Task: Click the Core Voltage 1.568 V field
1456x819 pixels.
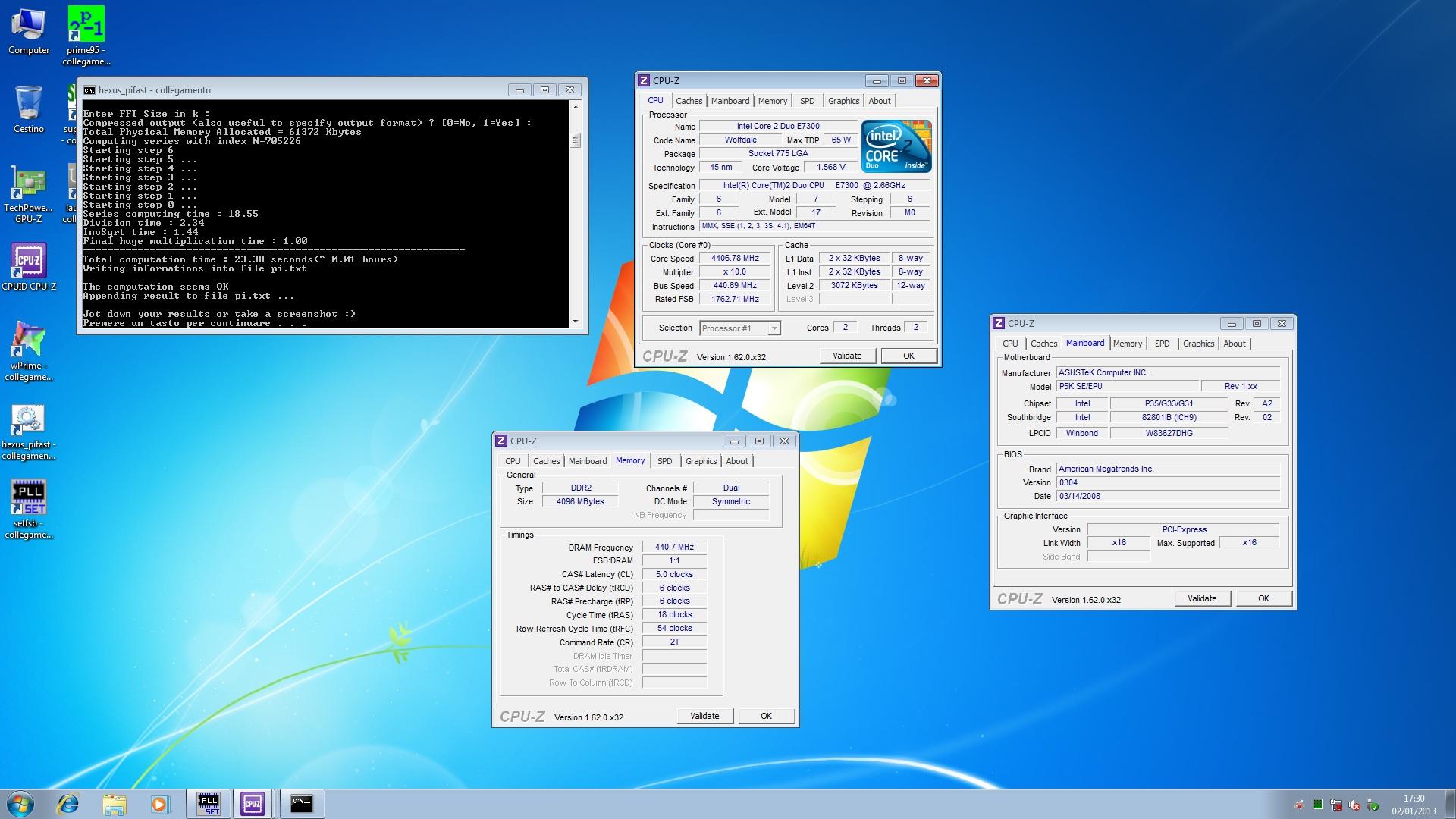Action: click(831, 168)
